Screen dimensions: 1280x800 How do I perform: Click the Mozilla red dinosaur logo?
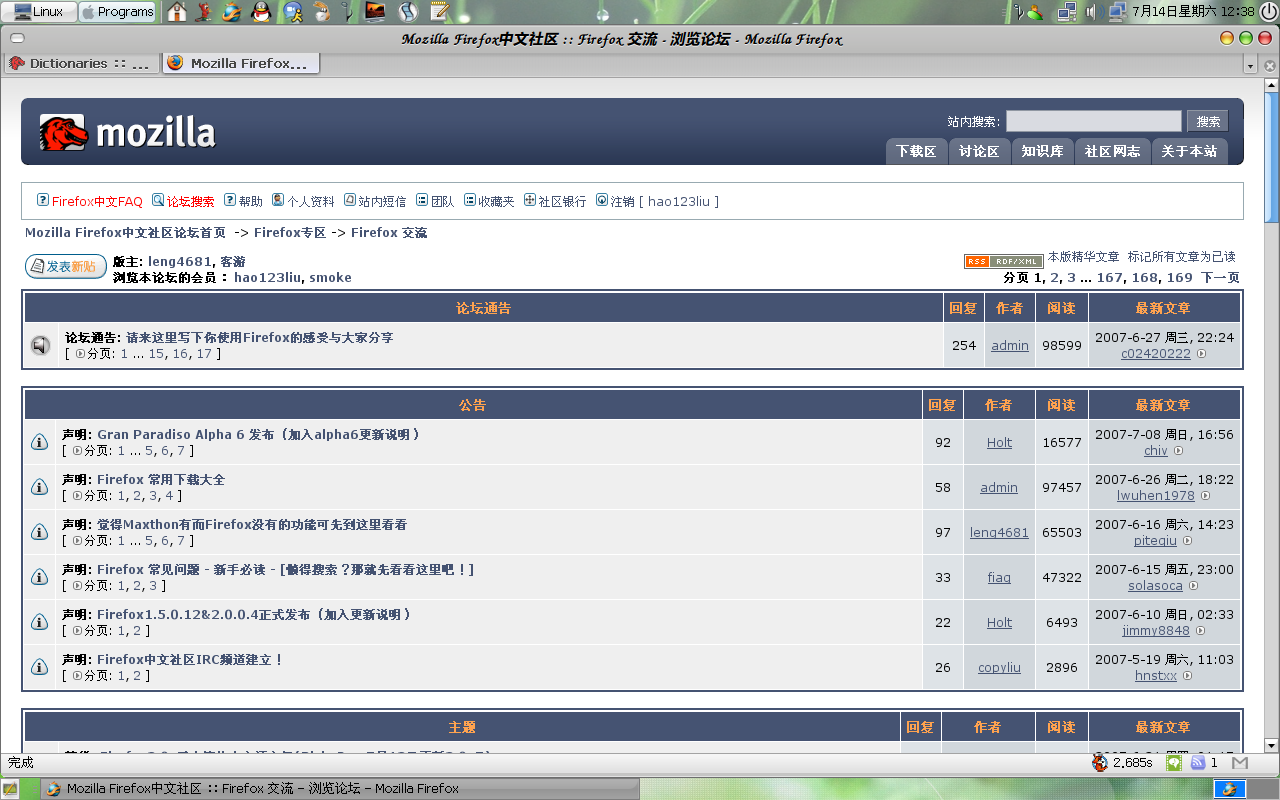point(63,132)
